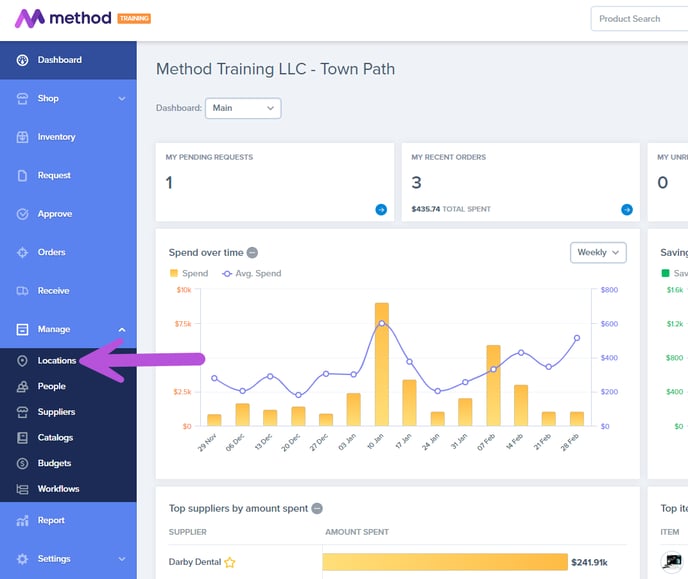
Task: Open the Dashboard Main dropdown
Action: tap(243, 108)
